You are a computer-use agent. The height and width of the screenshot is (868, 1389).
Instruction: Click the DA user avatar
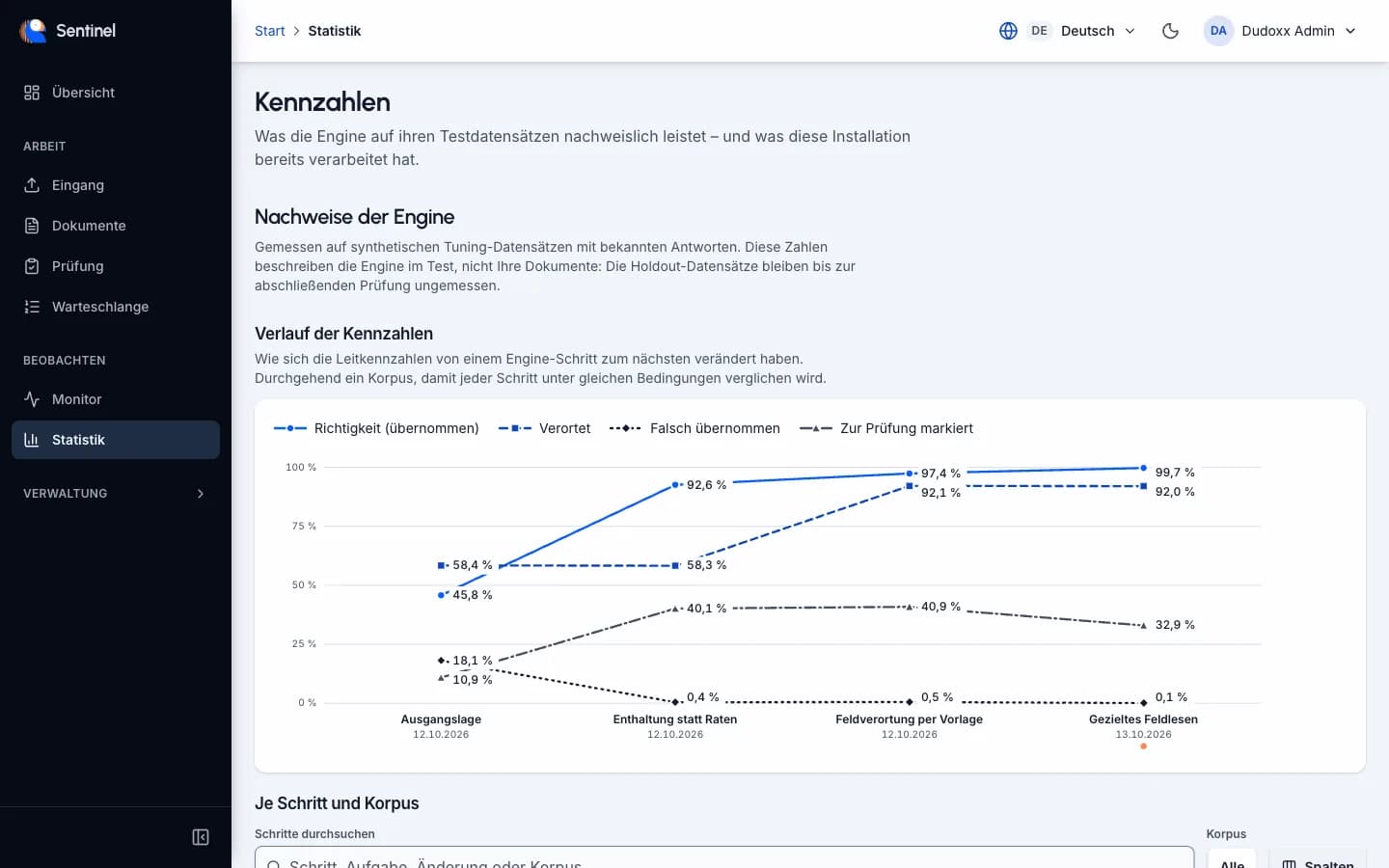(1218, 31)
